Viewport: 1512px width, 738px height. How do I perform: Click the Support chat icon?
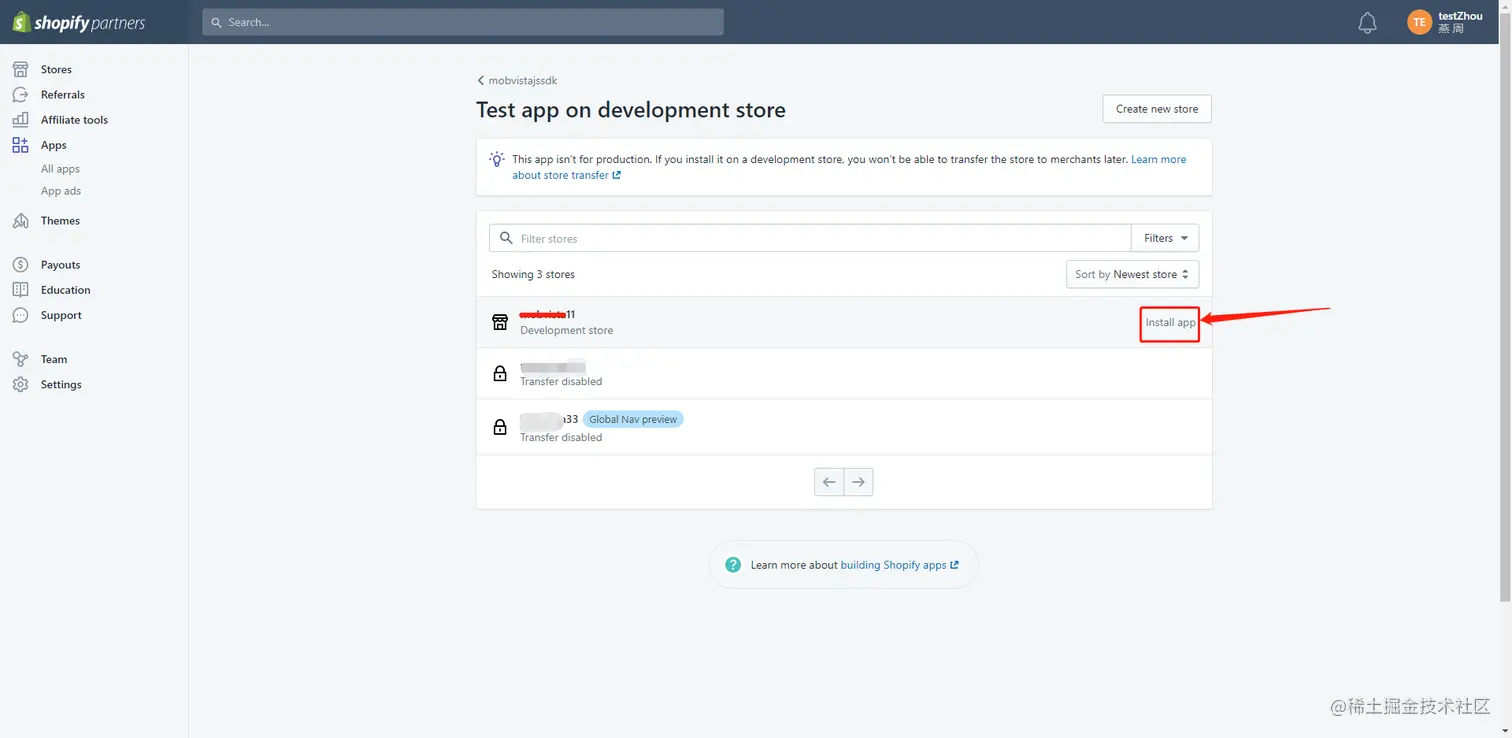20,315
